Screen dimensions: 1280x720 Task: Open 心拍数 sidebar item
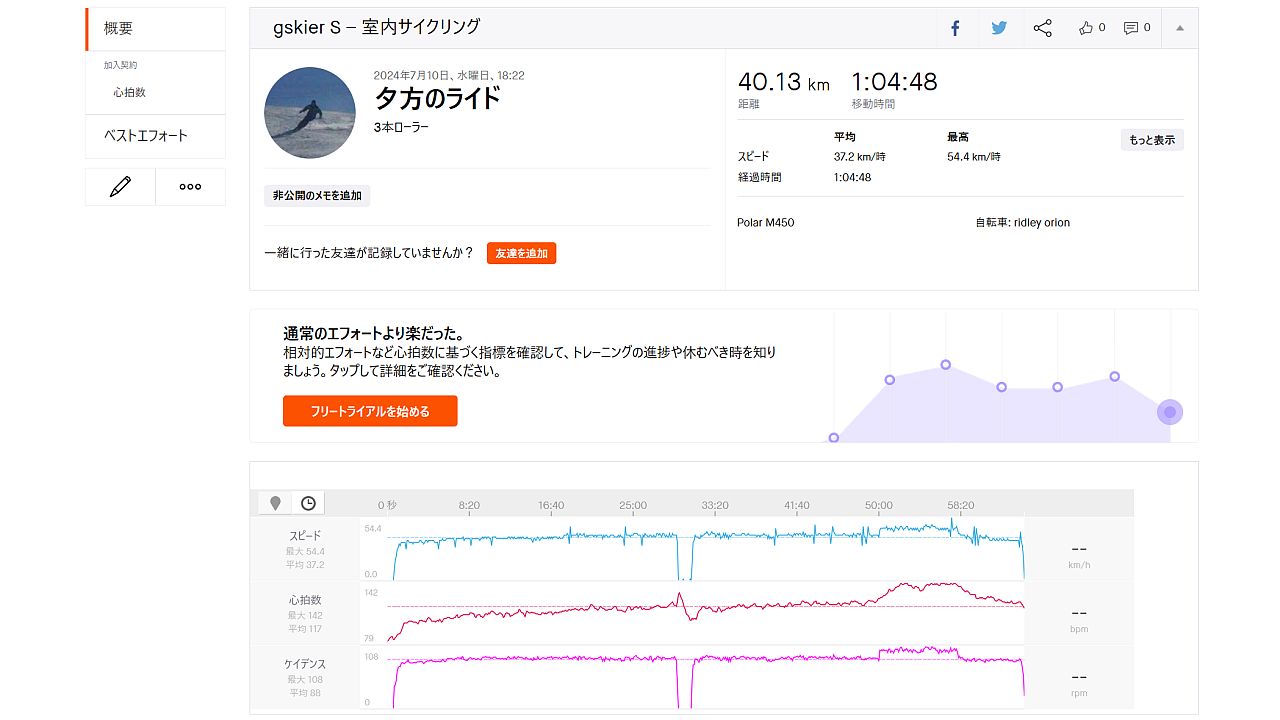pyautogui.click(x=129, y=92)
